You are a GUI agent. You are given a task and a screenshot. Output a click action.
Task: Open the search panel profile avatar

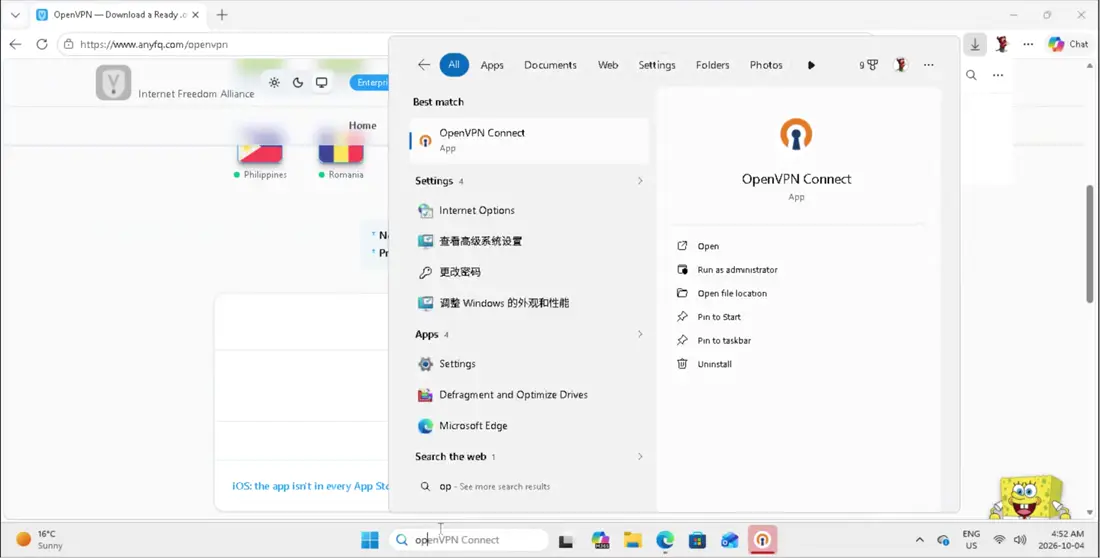[x=901, y=65]
